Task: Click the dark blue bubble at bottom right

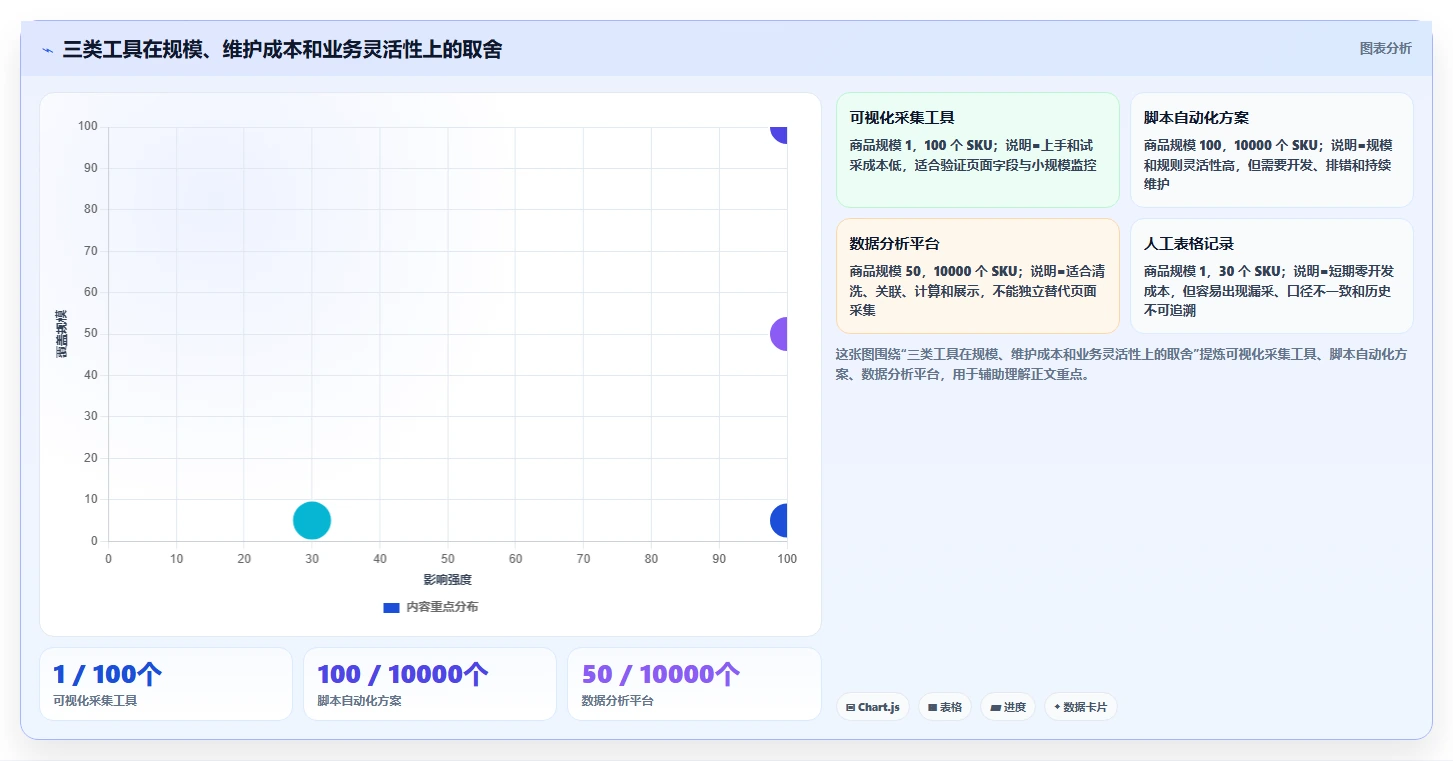Action: (779, 520)
